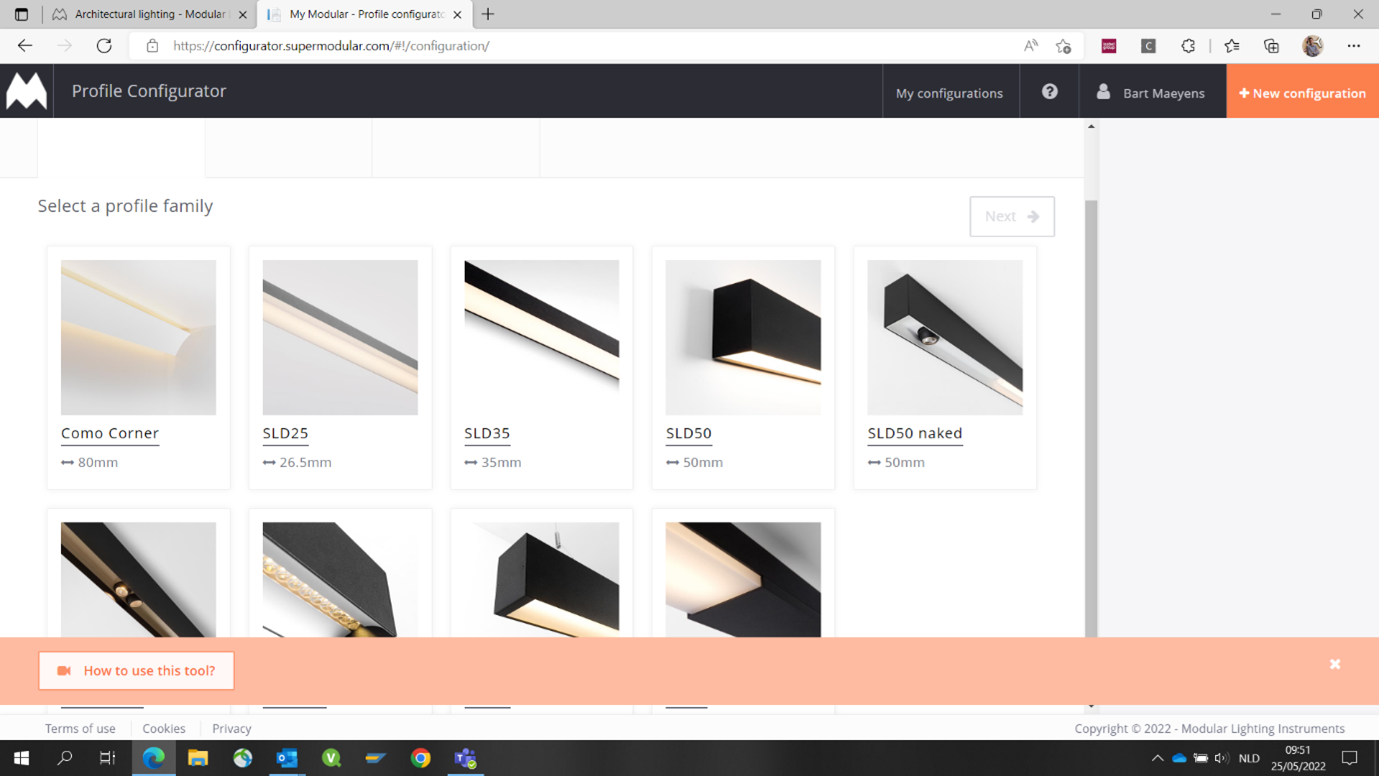
Task: Open the Cookies link
Action: (164, 729)
